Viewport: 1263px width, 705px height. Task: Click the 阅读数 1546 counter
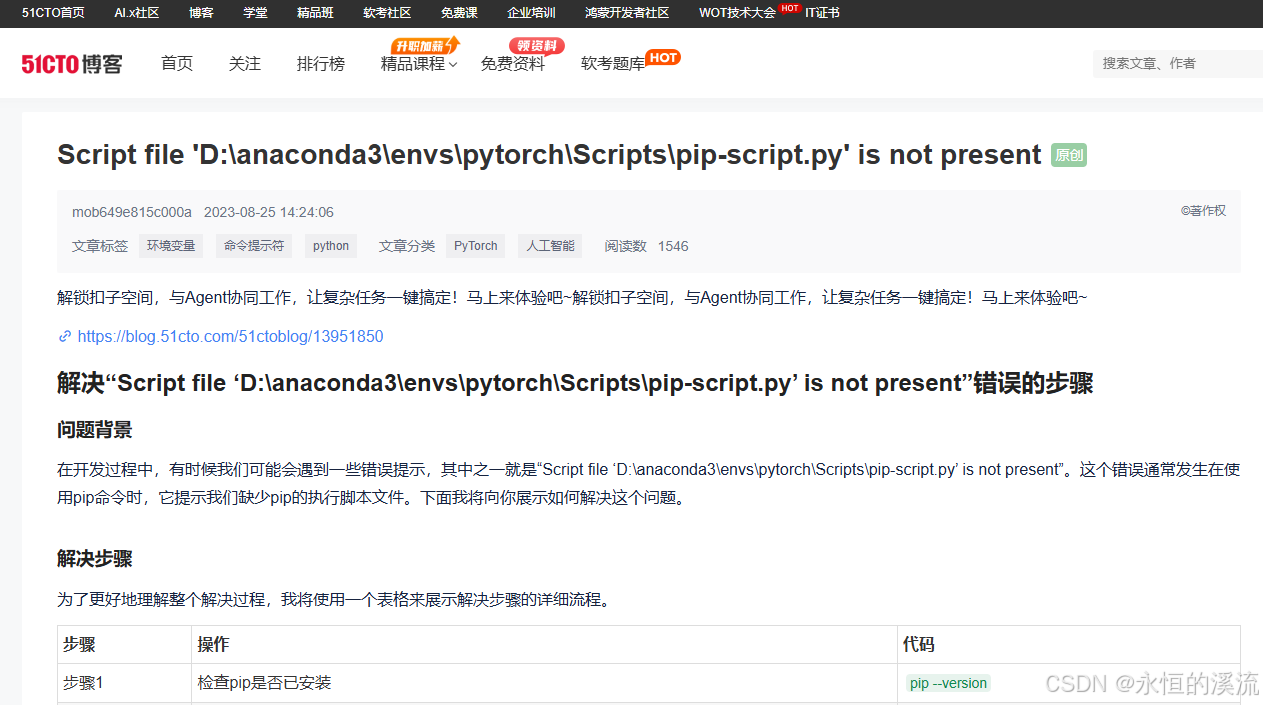coord(646,246)
